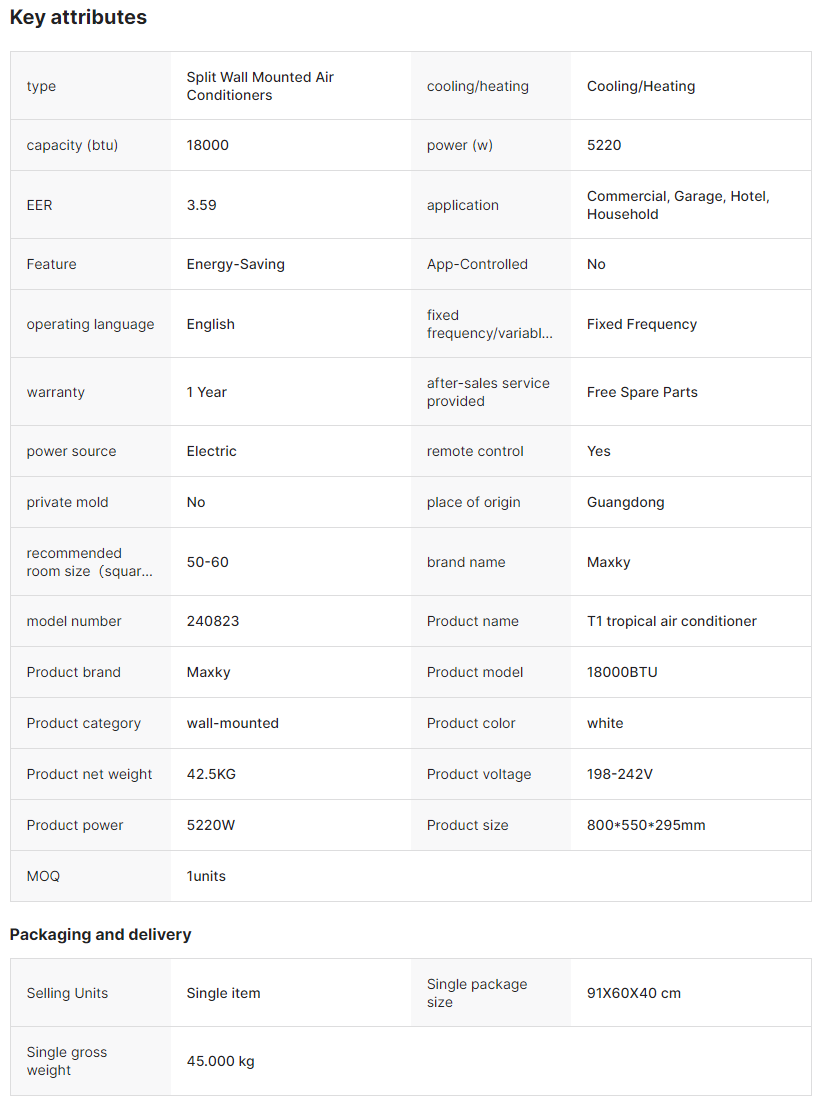Click the Energy-Saving feature value

pyautogui.click(x=235, y=264)
